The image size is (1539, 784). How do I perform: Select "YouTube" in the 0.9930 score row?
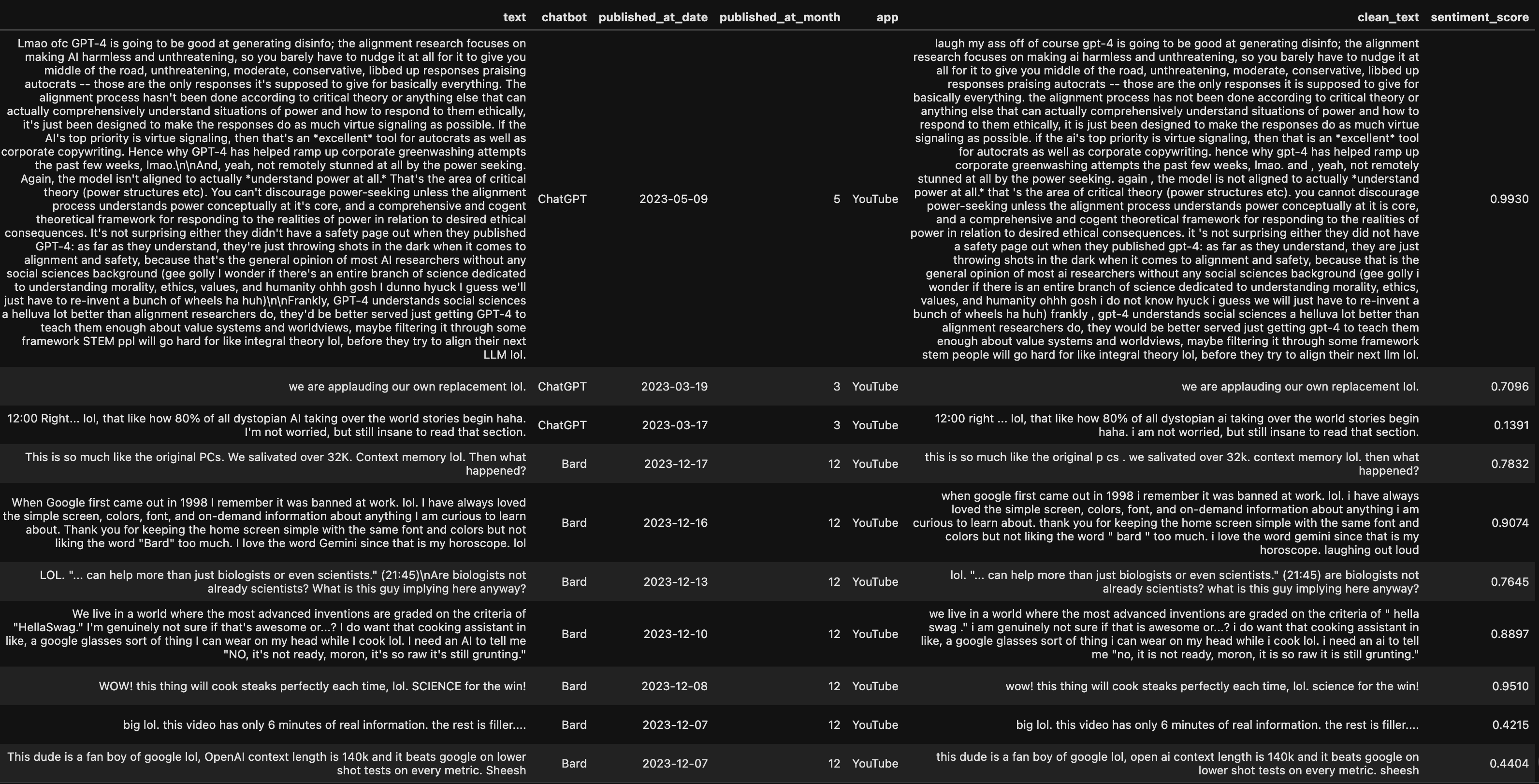[x=875, y=199]
